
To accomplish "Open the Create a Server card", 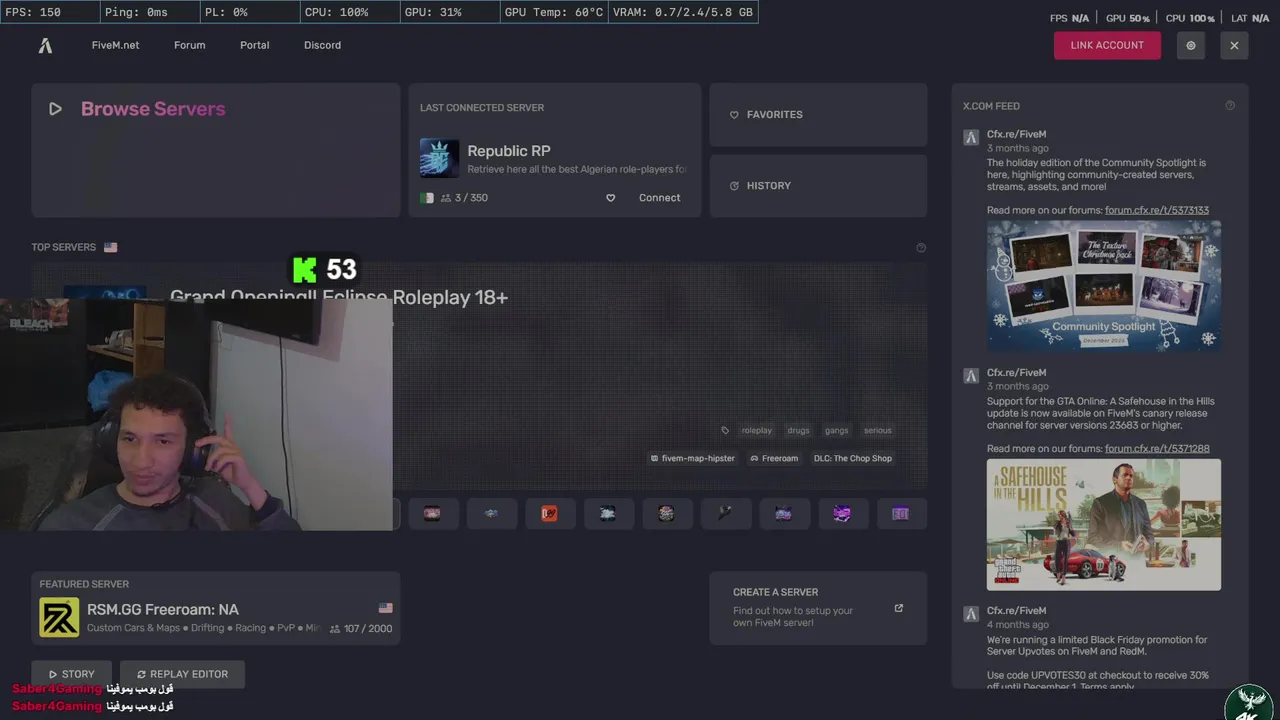I will pyautogui.click(x=818, y=608).
